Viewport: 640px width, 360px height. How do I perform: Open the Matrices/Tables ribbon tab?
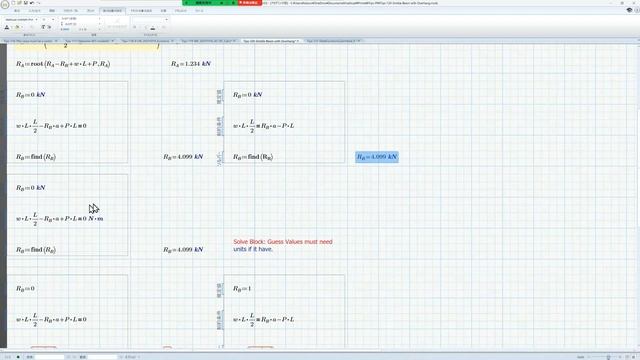click(x=71, y=11)
